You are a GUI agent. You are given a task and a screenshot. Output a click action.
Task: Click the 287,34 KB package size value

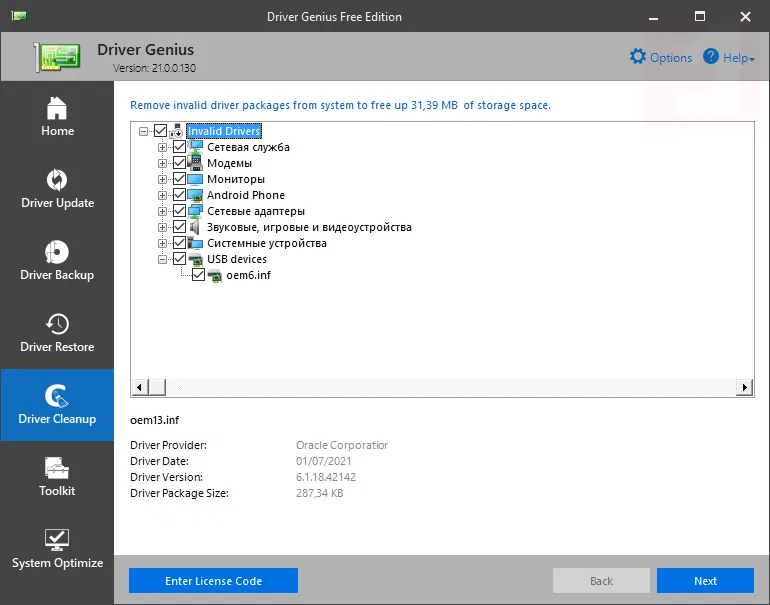tap(319, 493)
